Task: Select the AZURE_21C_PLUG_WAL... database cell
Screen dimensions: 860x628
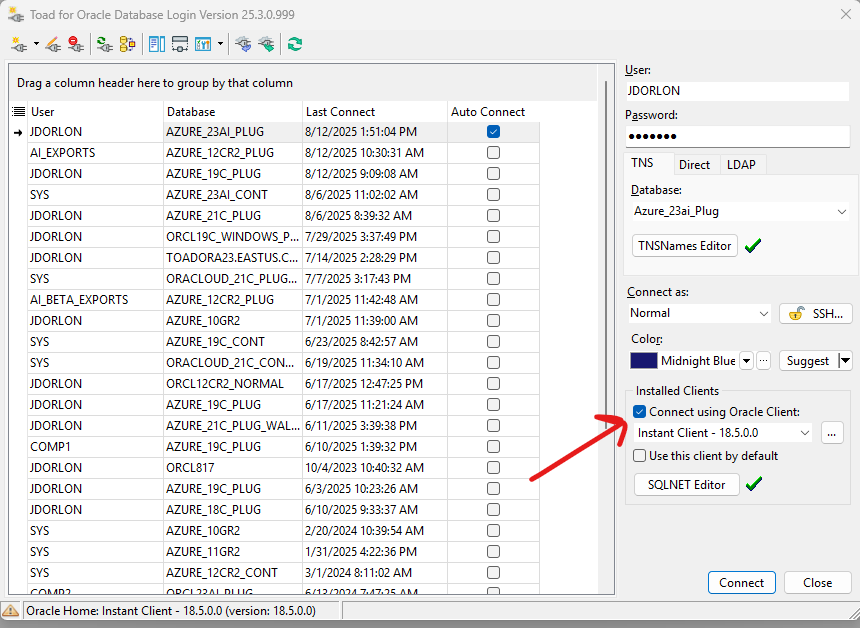Action: (x=233, y=426)
